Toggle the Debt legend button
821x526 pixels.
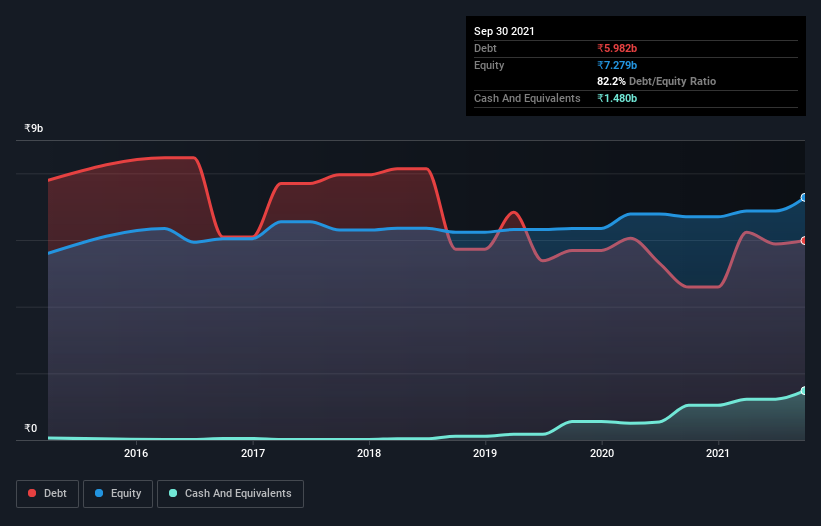coord(48,494)
